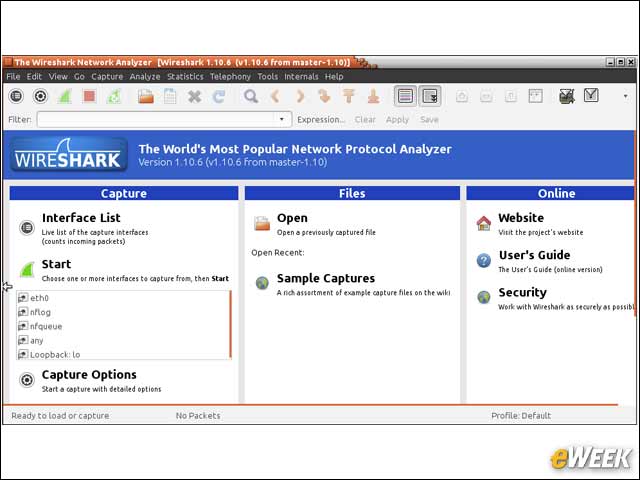Click the Apply filter button
The width and height of the screenshot is (640, 480).
pyautogui.click(x=397, y=120)
